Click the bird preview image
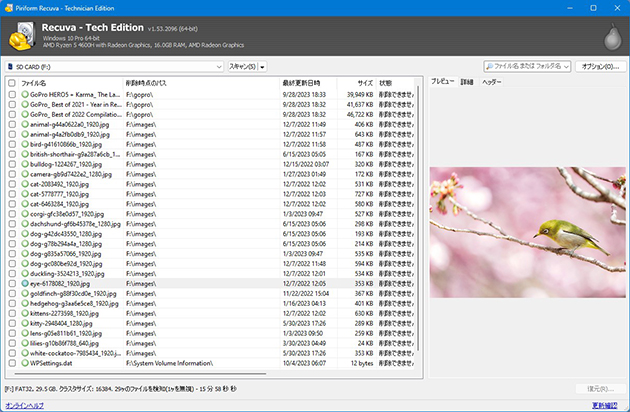Viewport: 630px width, 412px height. (x=527, y=232)
